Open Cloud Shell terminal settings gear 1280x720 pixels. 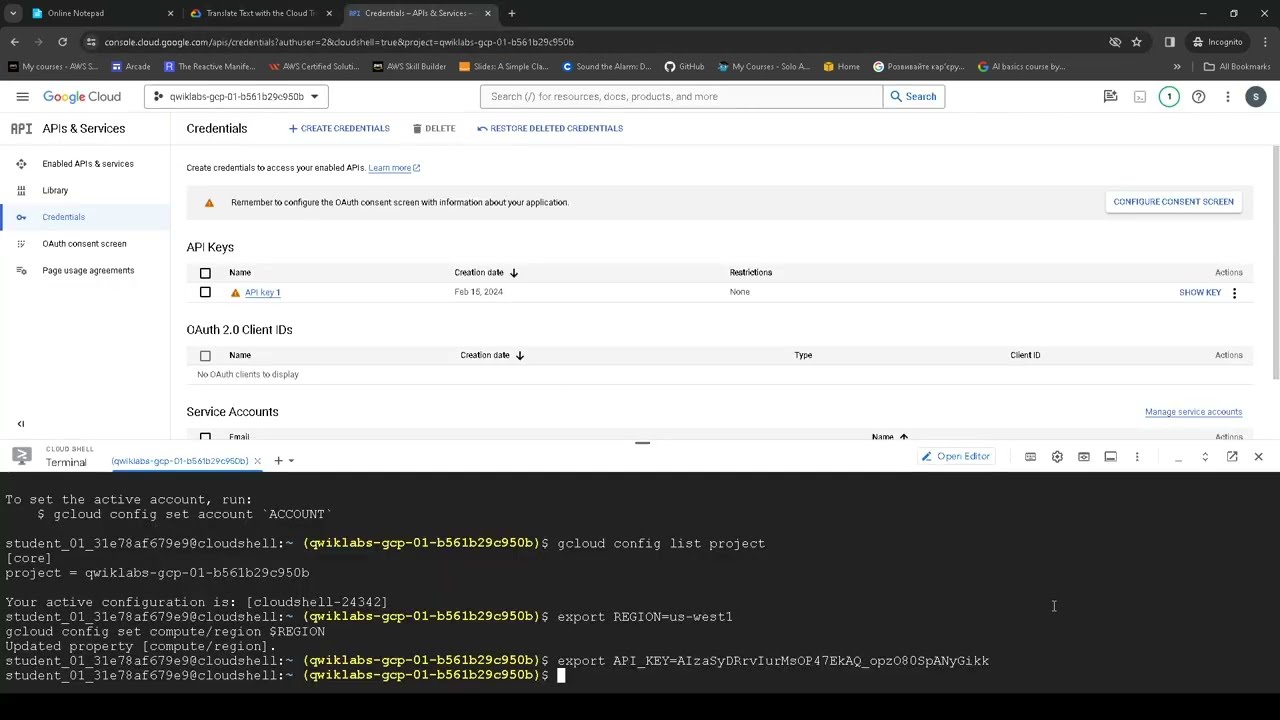coord(1057,457)
